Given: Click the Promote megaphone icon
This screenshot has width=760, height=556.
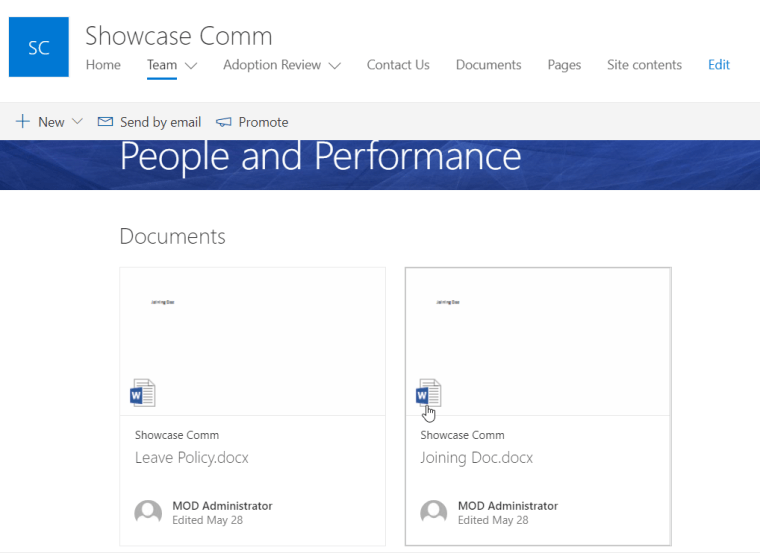Looking at the screenshot, I should 224,122.
